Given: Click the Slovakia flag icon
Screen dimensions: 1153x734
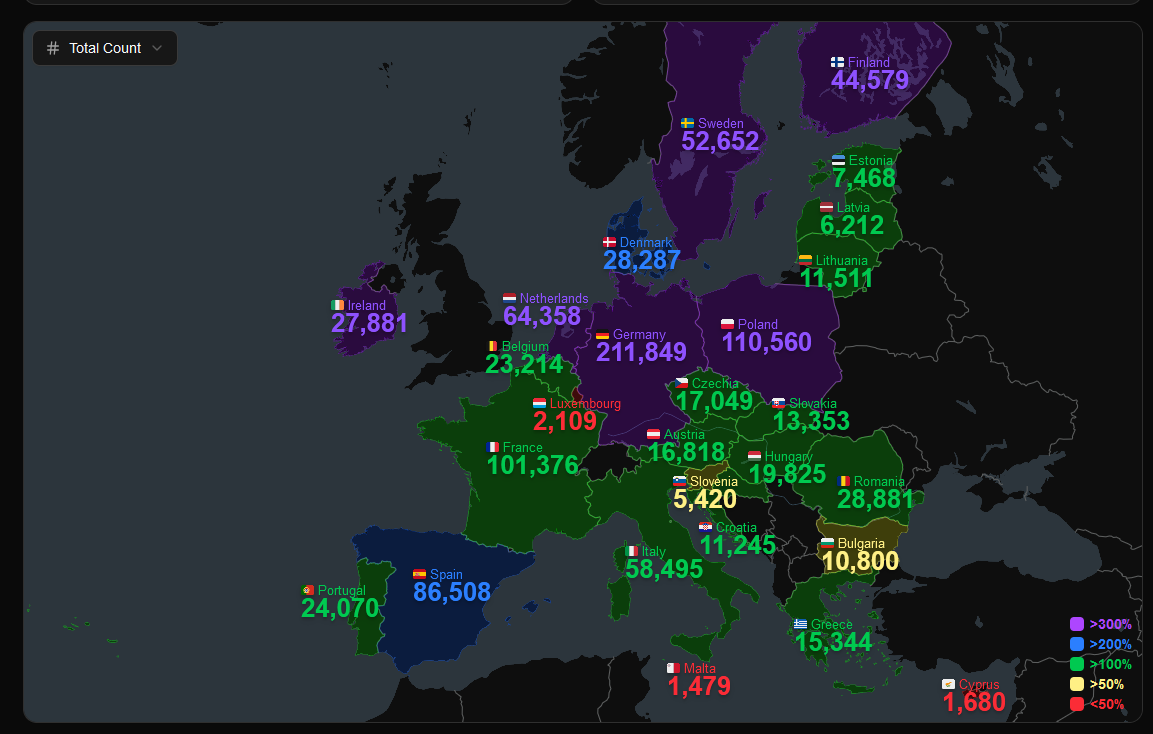Looking at the screenshot, I should pyautogui.click(x=778, y=404).
